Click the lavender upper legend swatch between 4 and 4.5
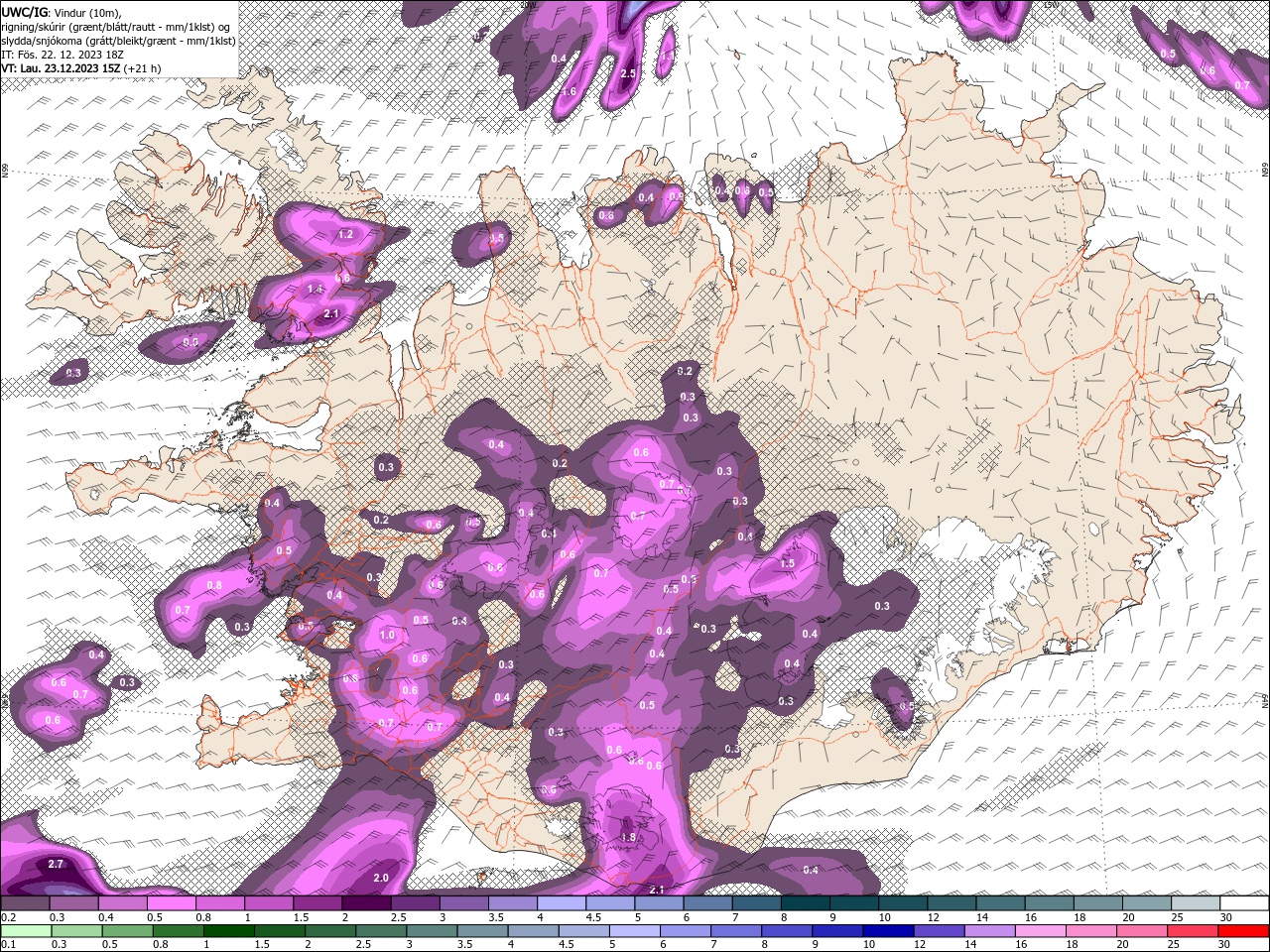The height and width of the screenshot is (952, 1270). tap(562, 903)
